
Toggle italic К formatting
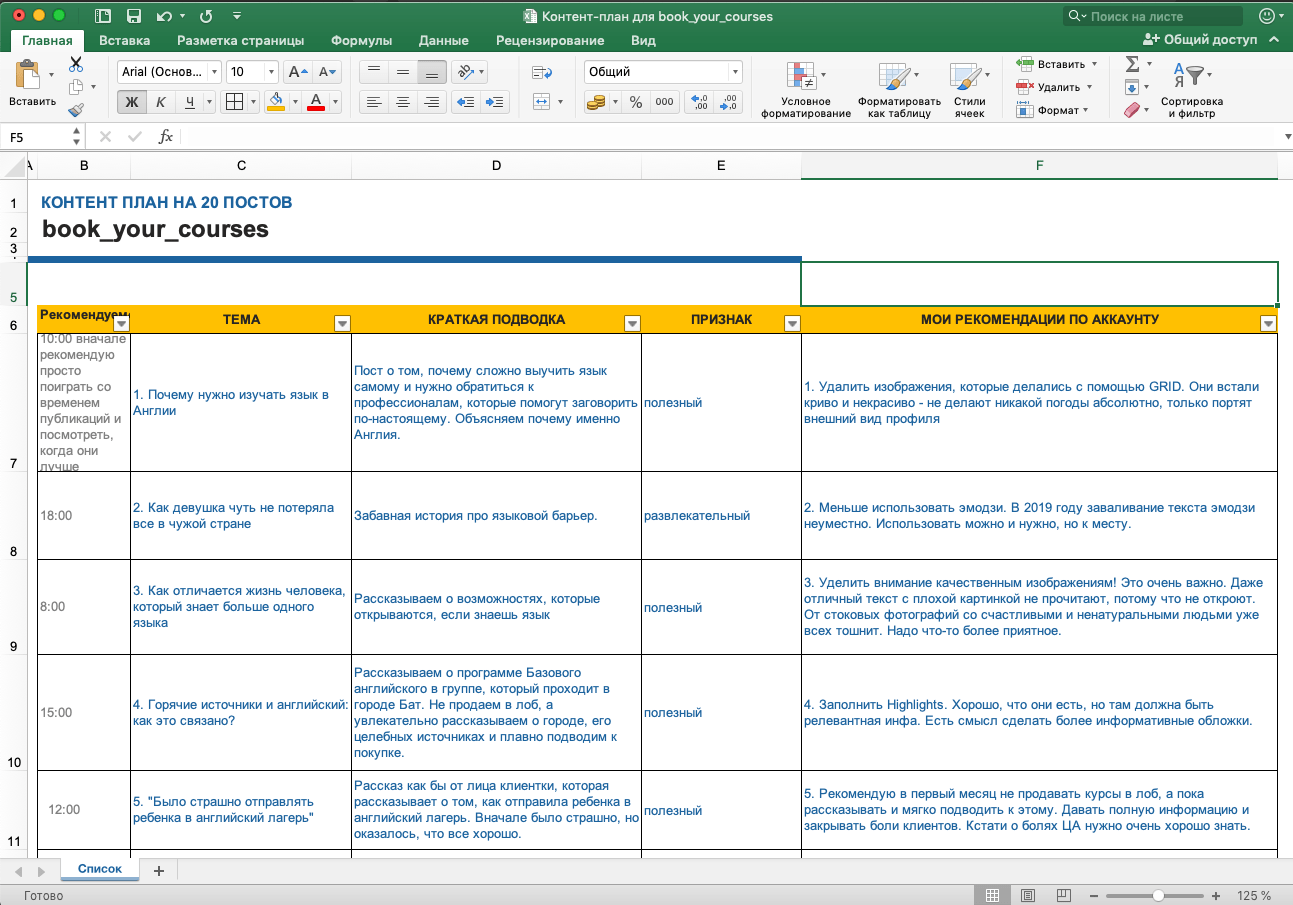(160, 102)
